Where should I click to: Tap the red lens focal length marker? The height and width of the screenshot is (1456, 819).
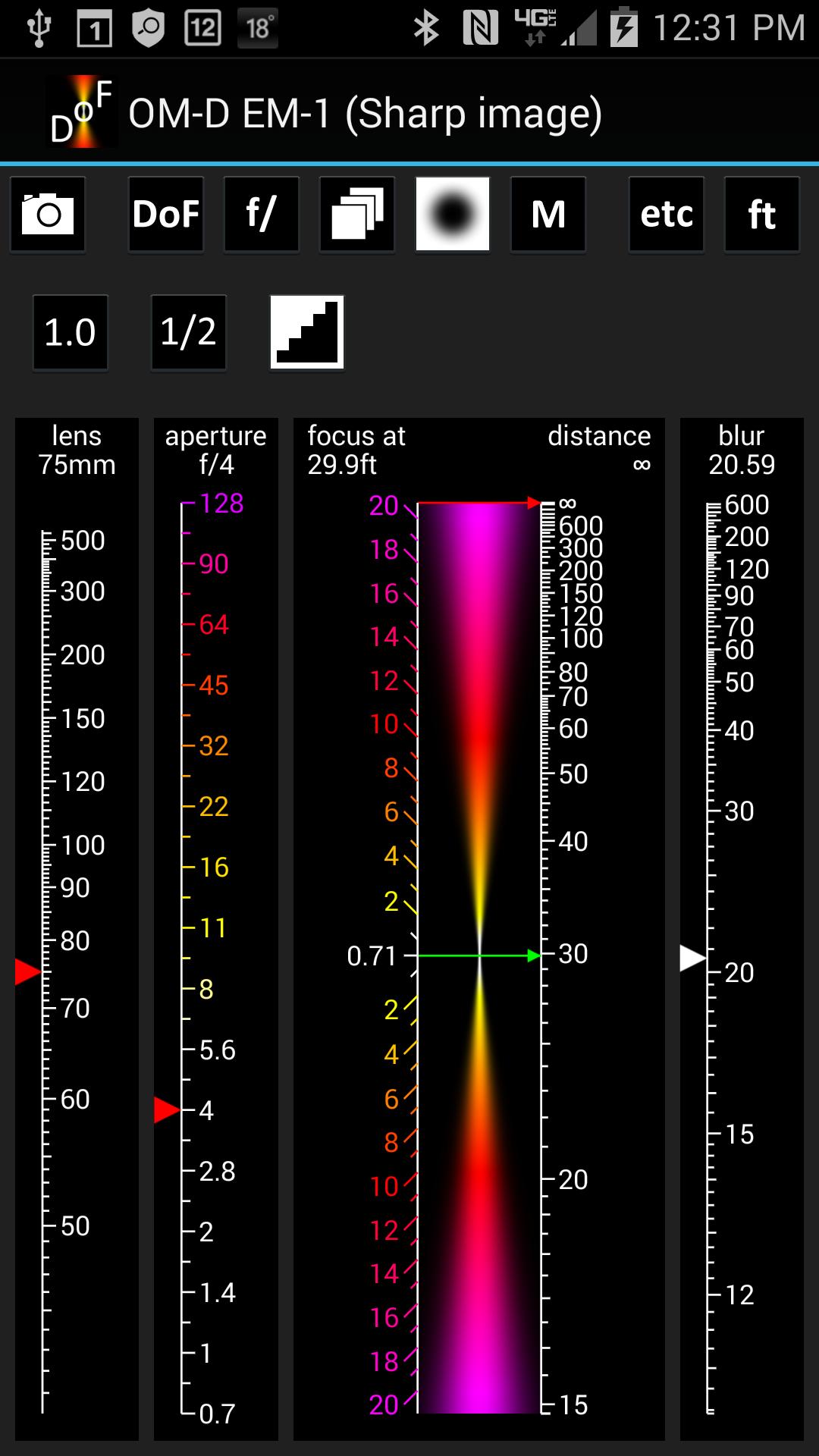(27, 971)
